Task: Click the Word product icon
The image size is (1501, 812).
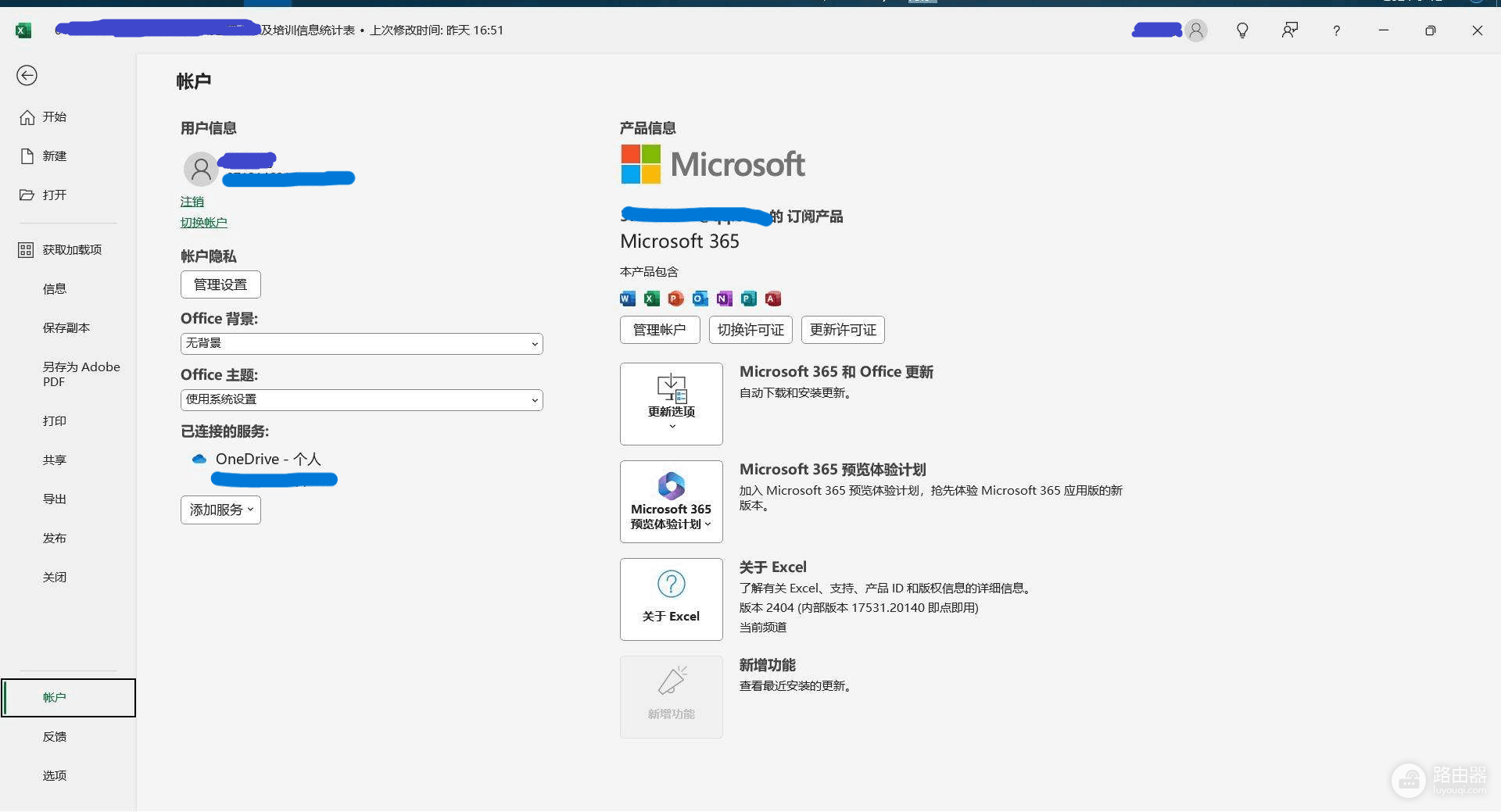Action: click(x=628, y=299)
